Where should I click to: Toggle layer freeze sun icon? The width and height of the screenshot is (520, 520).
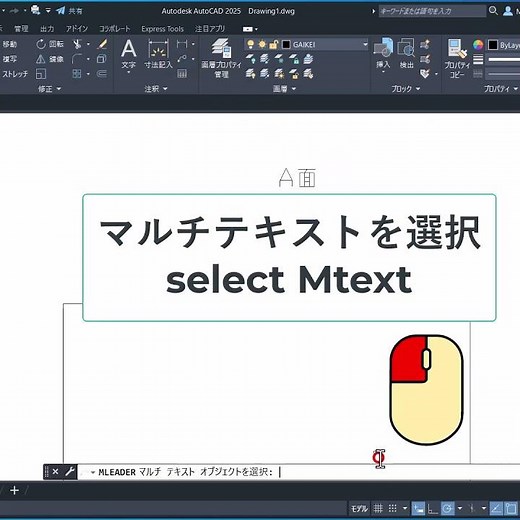pyautogui.click(x=262, y=44)
